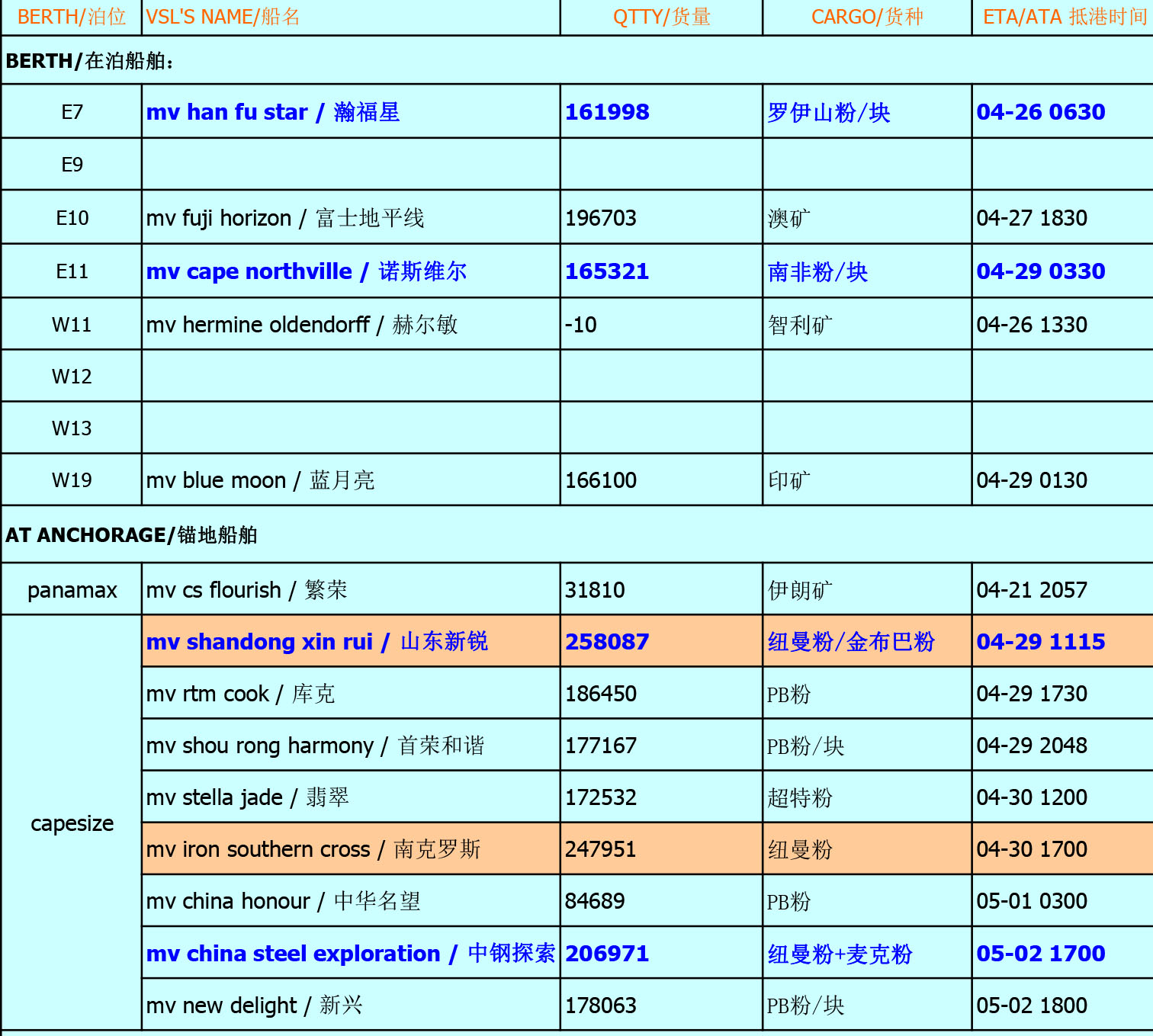This screenshot has width=1153, height=1036.
Task: Click the AT ANCHORAGE/锚地船舶 section row
Action: (x=577, y=534)
